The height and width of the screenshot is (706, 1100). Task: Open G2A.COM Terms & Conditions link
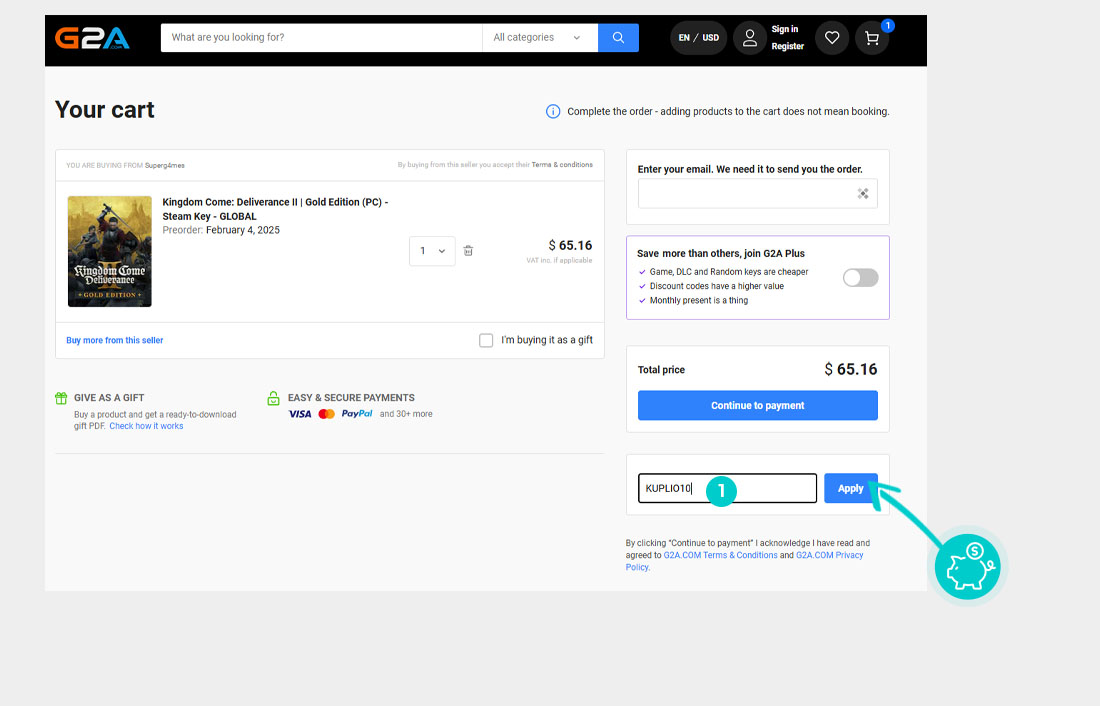tap(720, 555)
